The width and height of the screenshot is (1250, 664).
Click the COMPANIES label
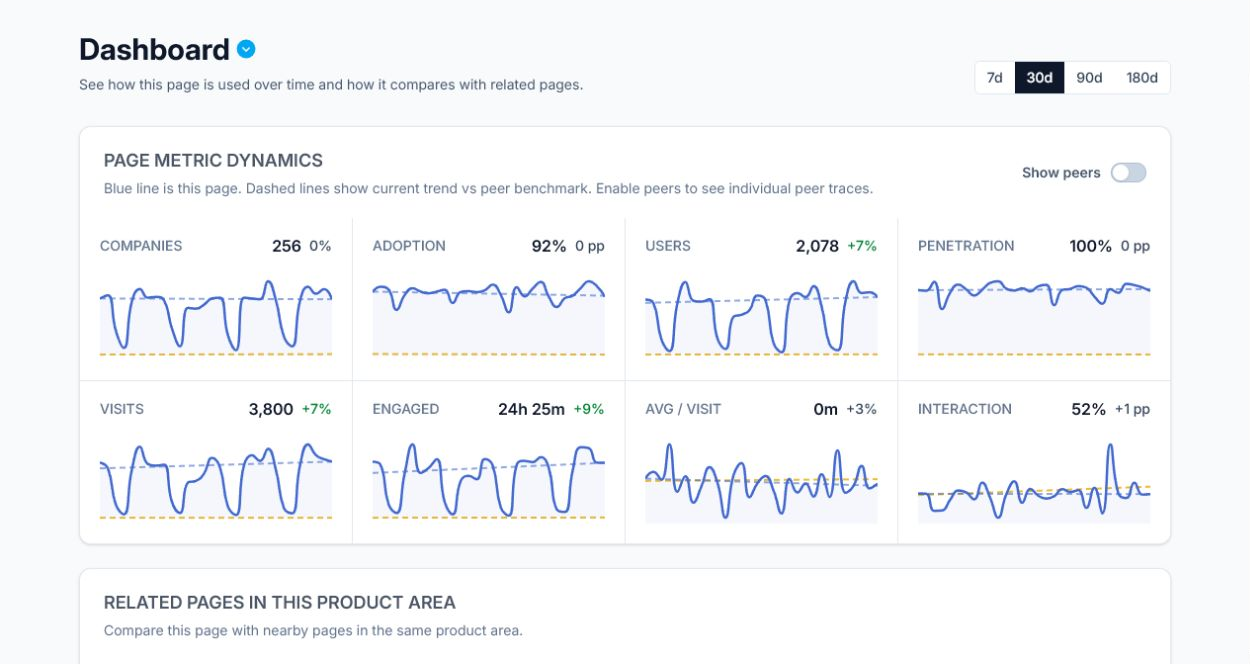pyautogui.click(x=141, y=246)
